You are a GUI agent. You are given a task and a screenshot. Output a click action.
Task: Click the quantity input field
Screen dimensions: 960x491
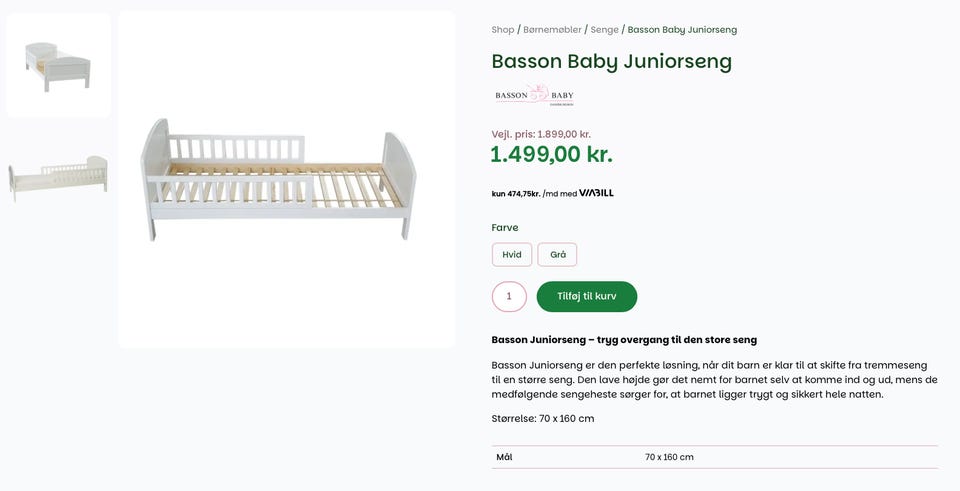tap(509, 297)
